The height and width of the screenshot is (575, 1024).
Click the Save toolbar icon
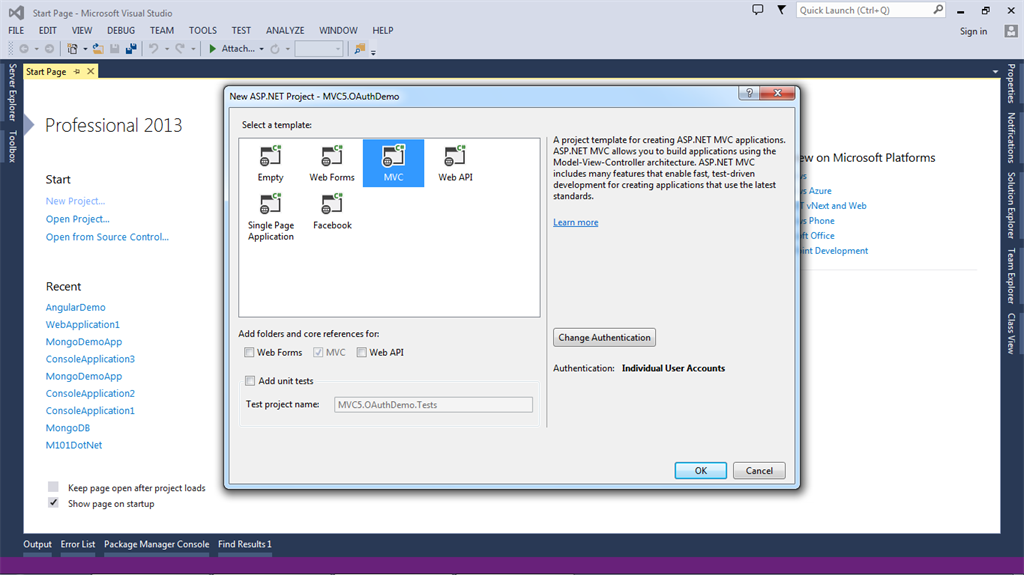pos(115,49)
